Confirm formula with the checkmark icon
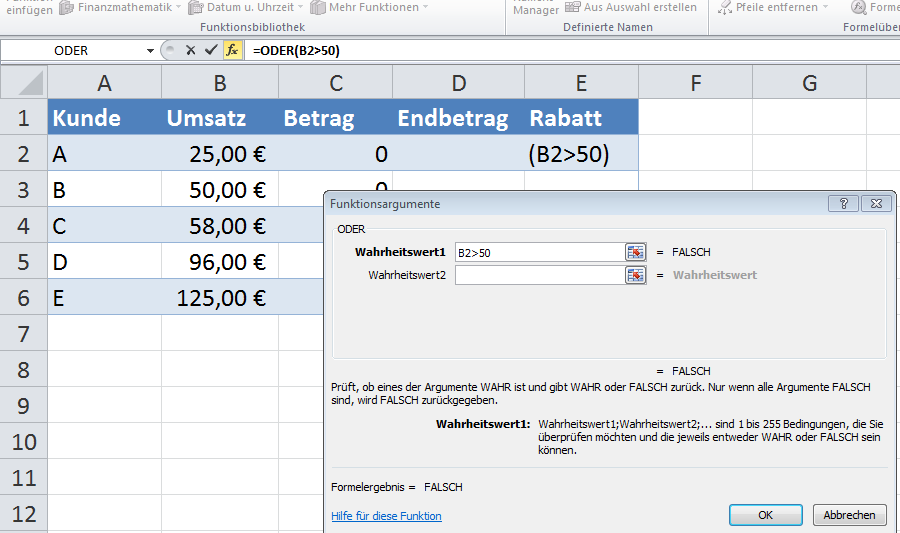This screenshot has height=533, width=900. coord(210,50)
